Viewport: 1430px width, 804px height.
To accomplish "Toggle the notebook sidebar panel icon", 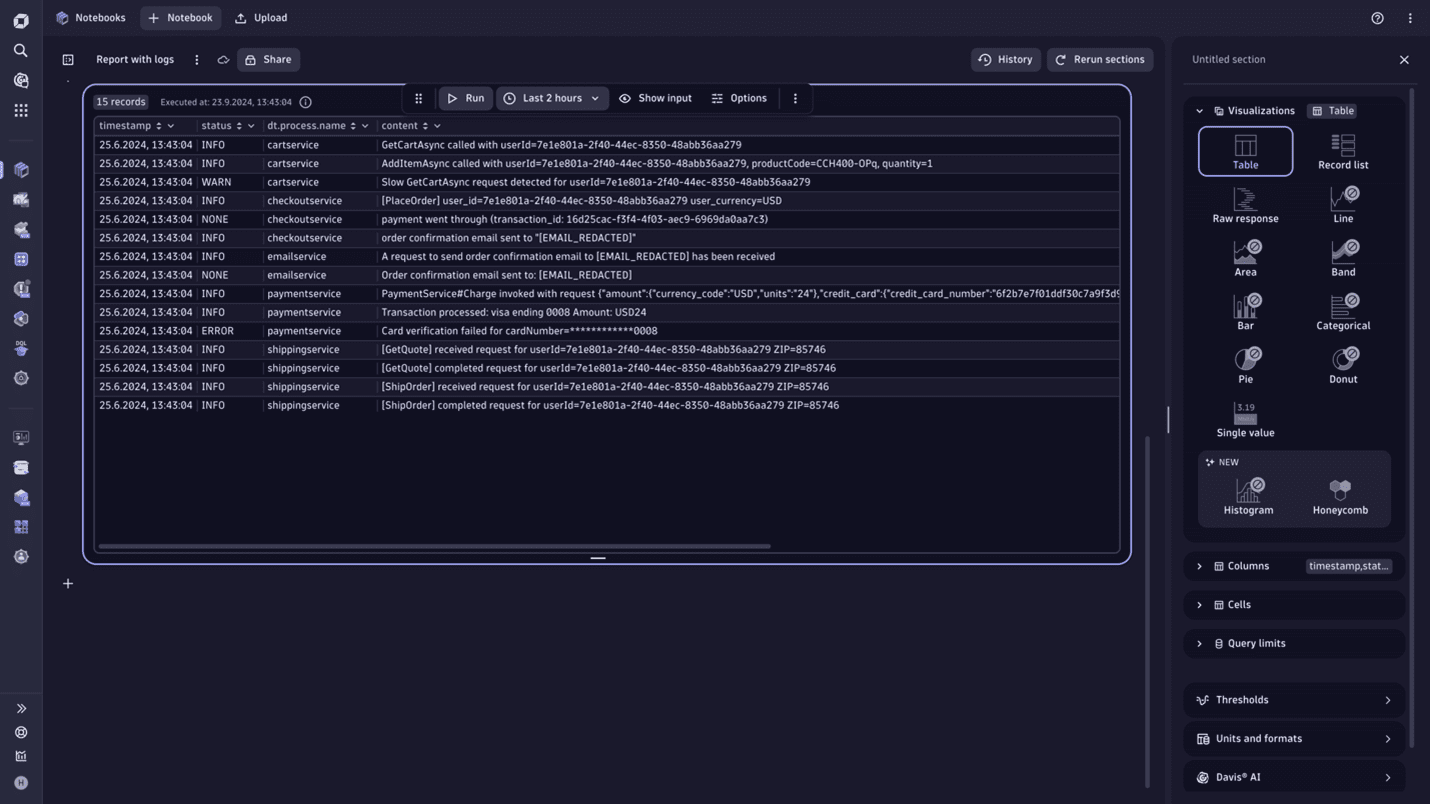I will [x=68, y=60].
